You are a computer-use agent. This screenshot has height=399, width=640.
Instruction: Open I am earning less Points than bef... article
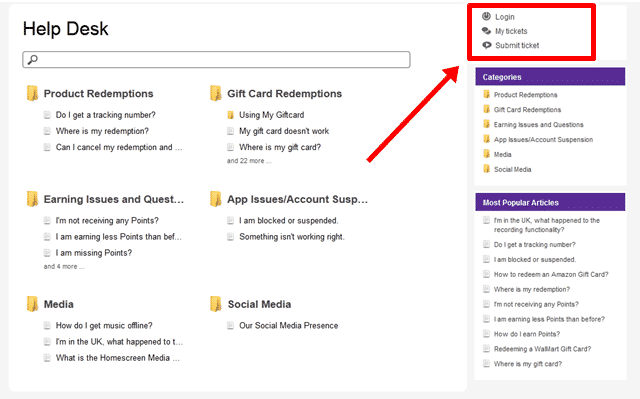pyautogui.click(x=119, y=237)
